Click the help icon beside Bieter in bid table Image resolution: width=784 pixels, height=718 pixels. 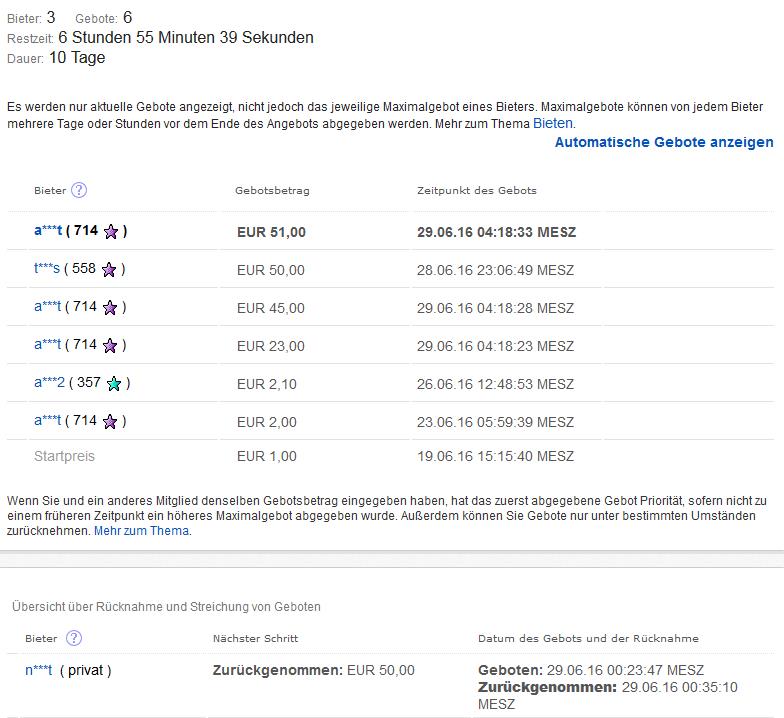(79, 190)
